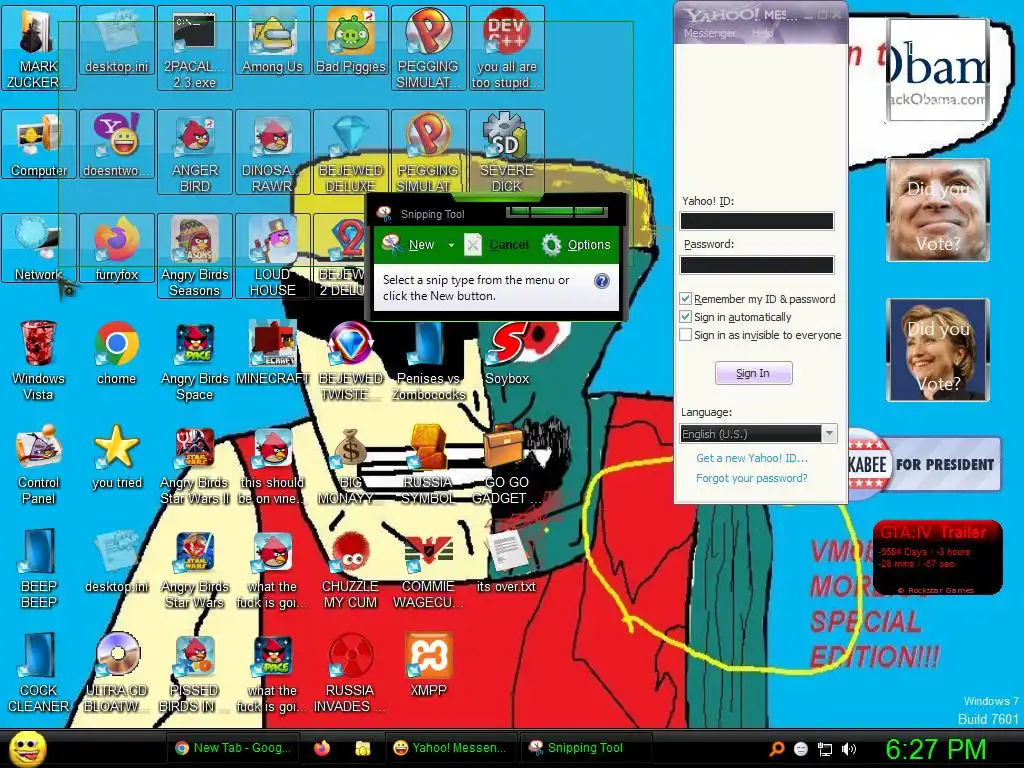Open the SEVERE DICK SD icon

[507, 152]
